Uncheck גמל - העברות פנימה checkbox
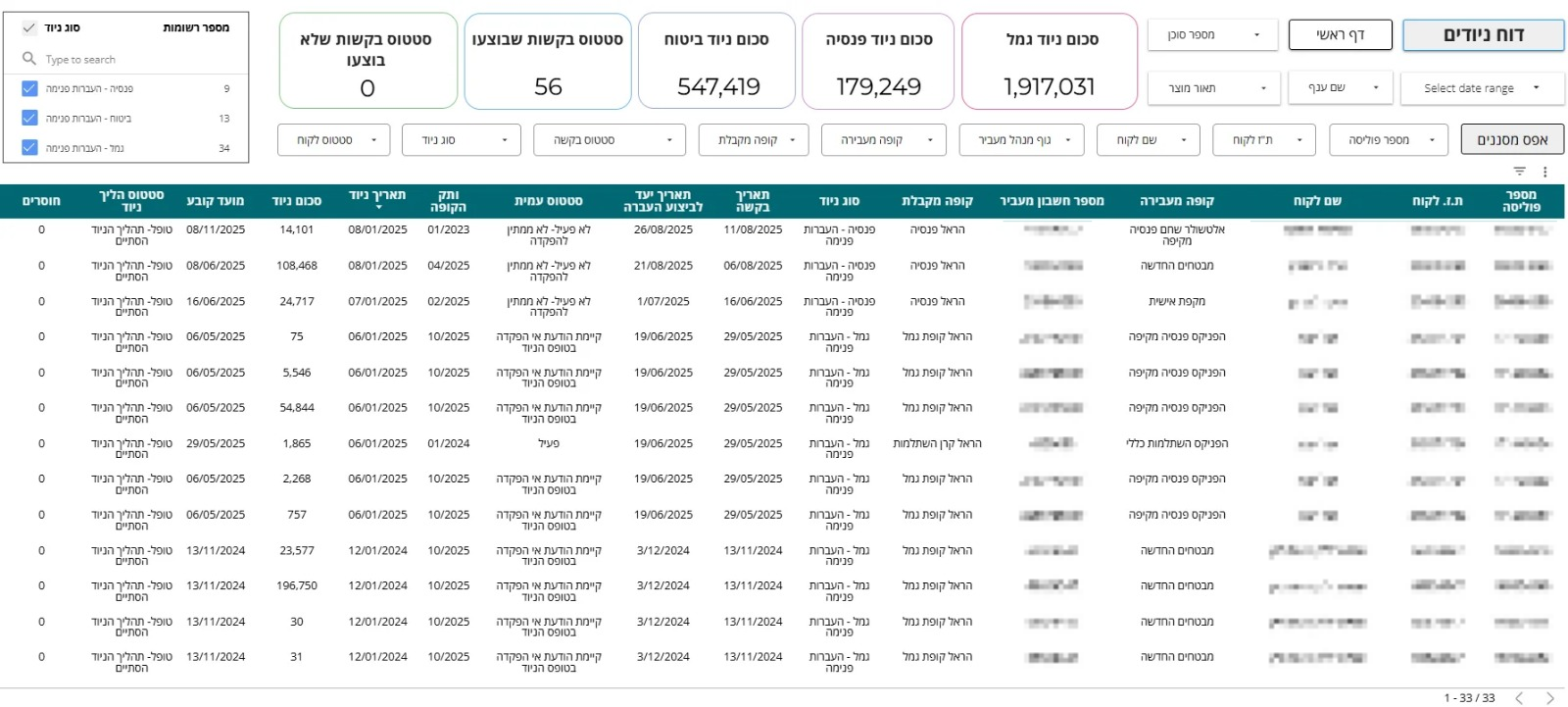 (x=29, y=148)
